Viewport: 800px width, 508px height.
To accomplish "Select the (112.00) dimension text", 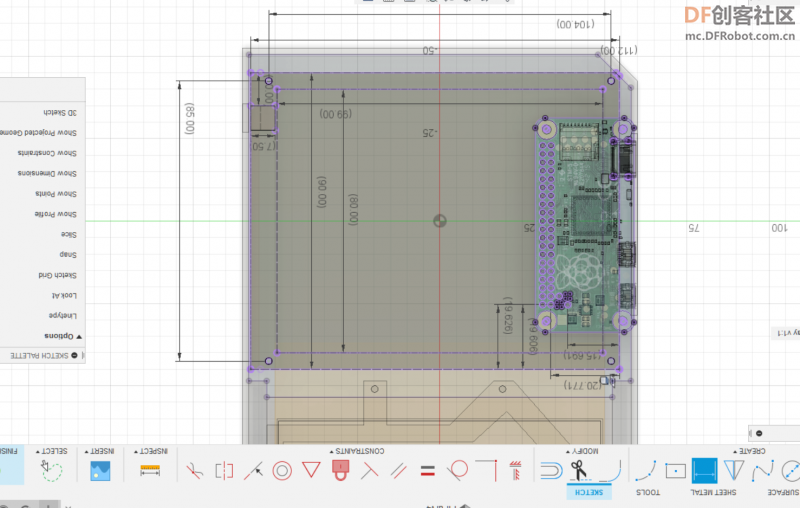I will (619, 50).
